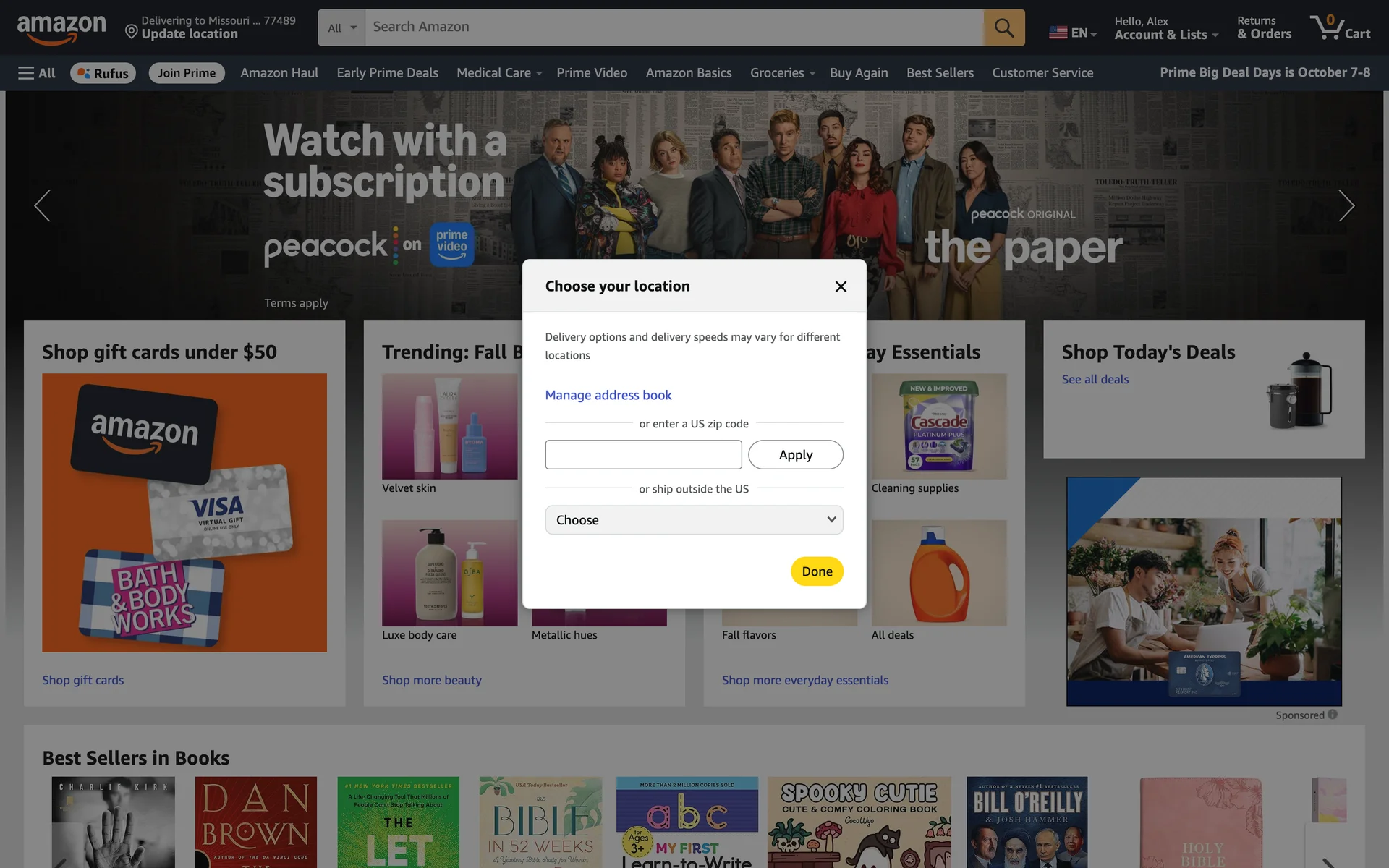Click the Sponsored ad info icon
The image size is (1389, 868).
[1333, 715]
